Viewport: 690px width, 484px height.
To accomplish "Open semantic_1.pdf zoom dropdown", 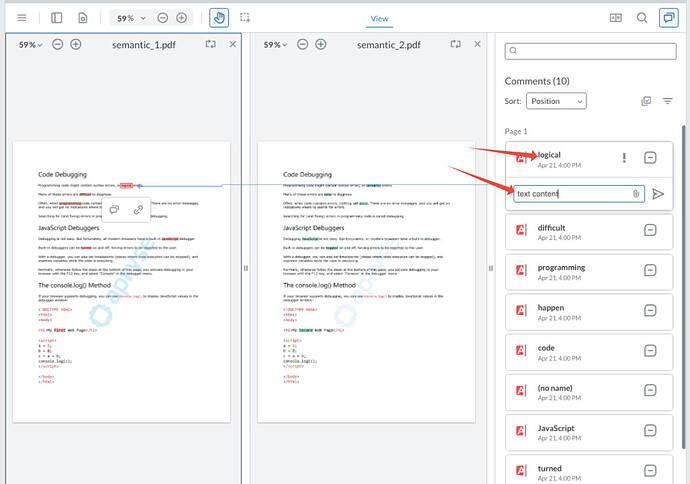I will tap(30, 45).
